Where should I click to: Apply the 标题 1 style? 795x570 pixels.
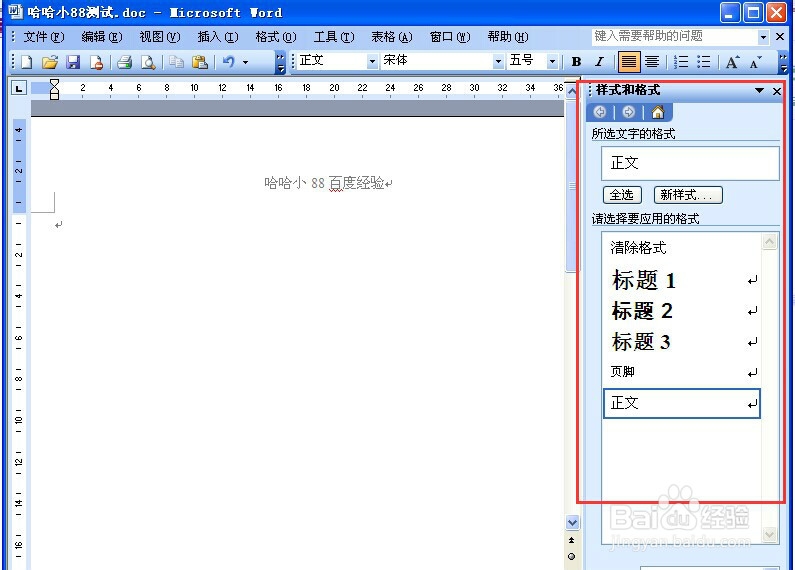pos(682,280)
